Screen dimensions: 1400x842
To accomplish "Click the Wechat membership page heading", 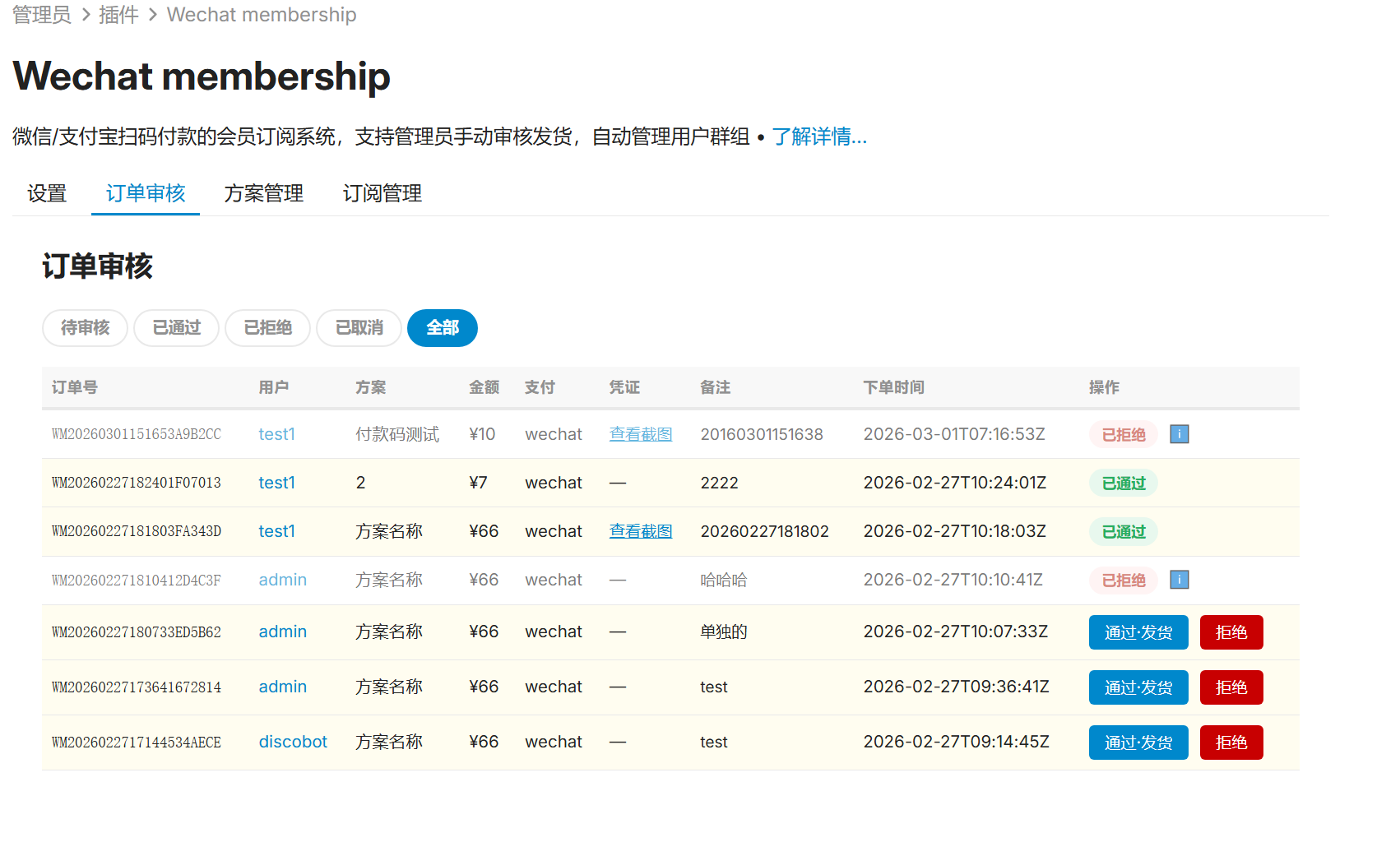I will point(202,76).
